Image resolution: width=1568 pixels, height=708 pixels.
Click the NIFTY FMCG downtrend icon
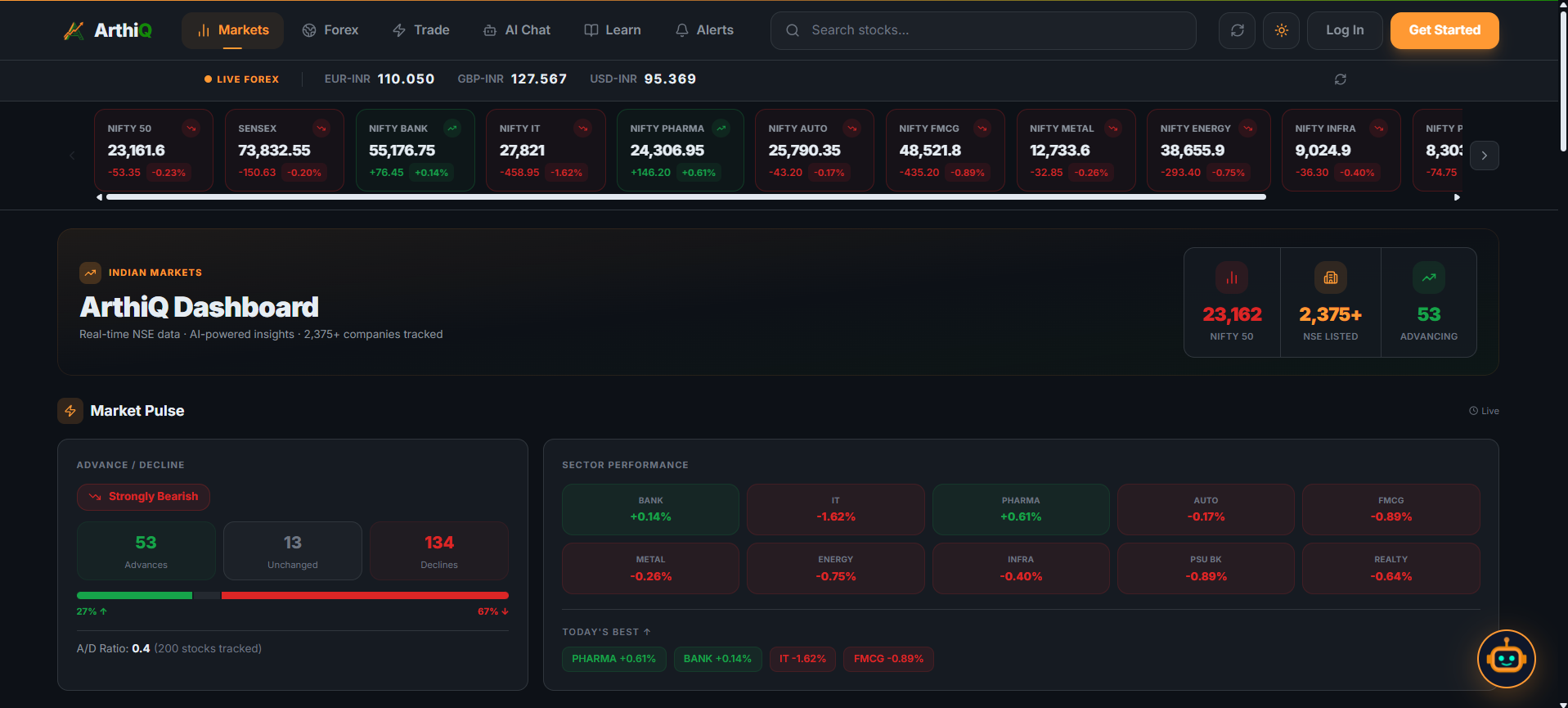(982, 129)
